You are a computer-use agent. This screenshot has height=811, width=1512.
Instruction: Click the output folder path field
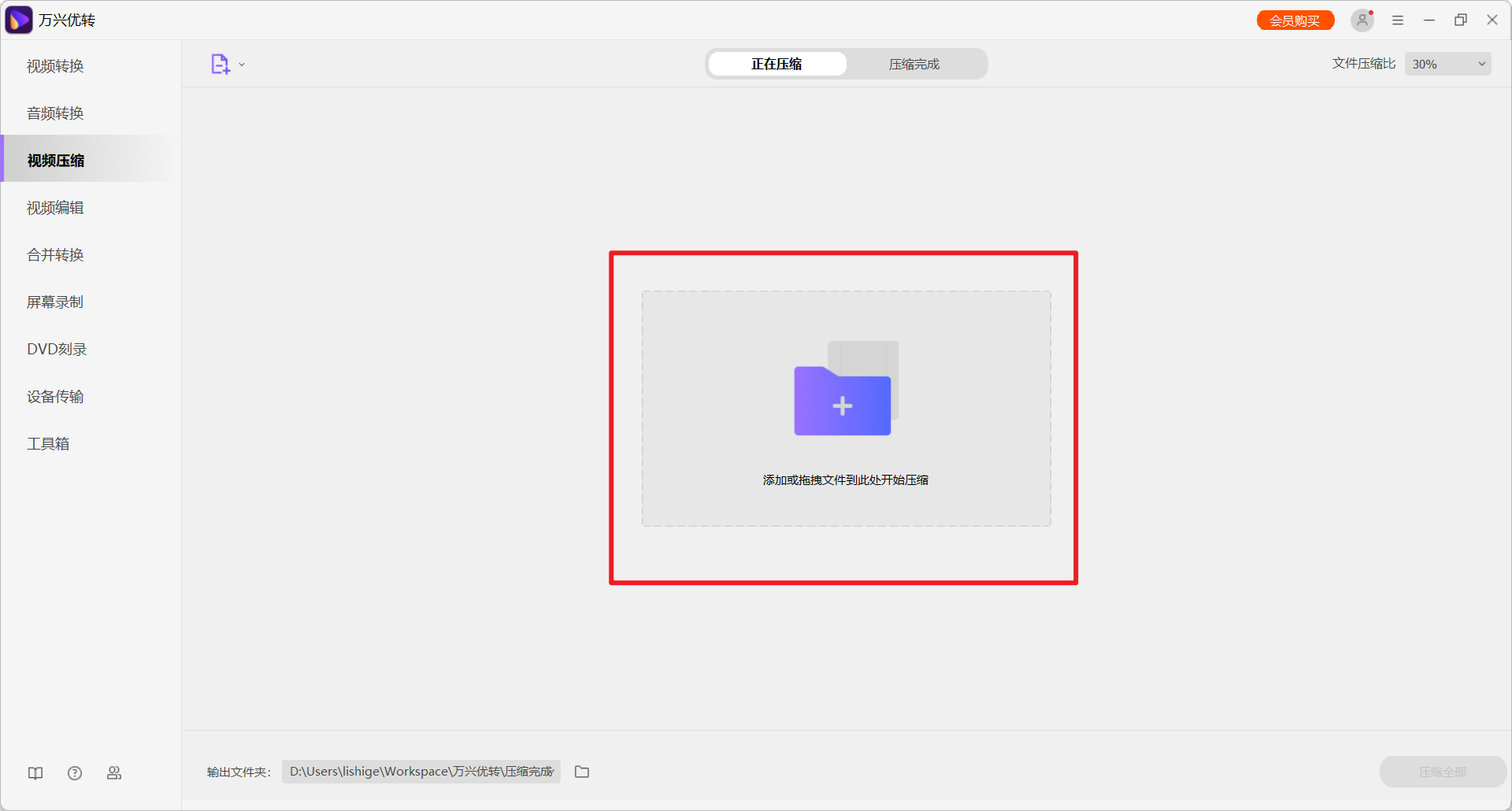click(x=421, y=772)
